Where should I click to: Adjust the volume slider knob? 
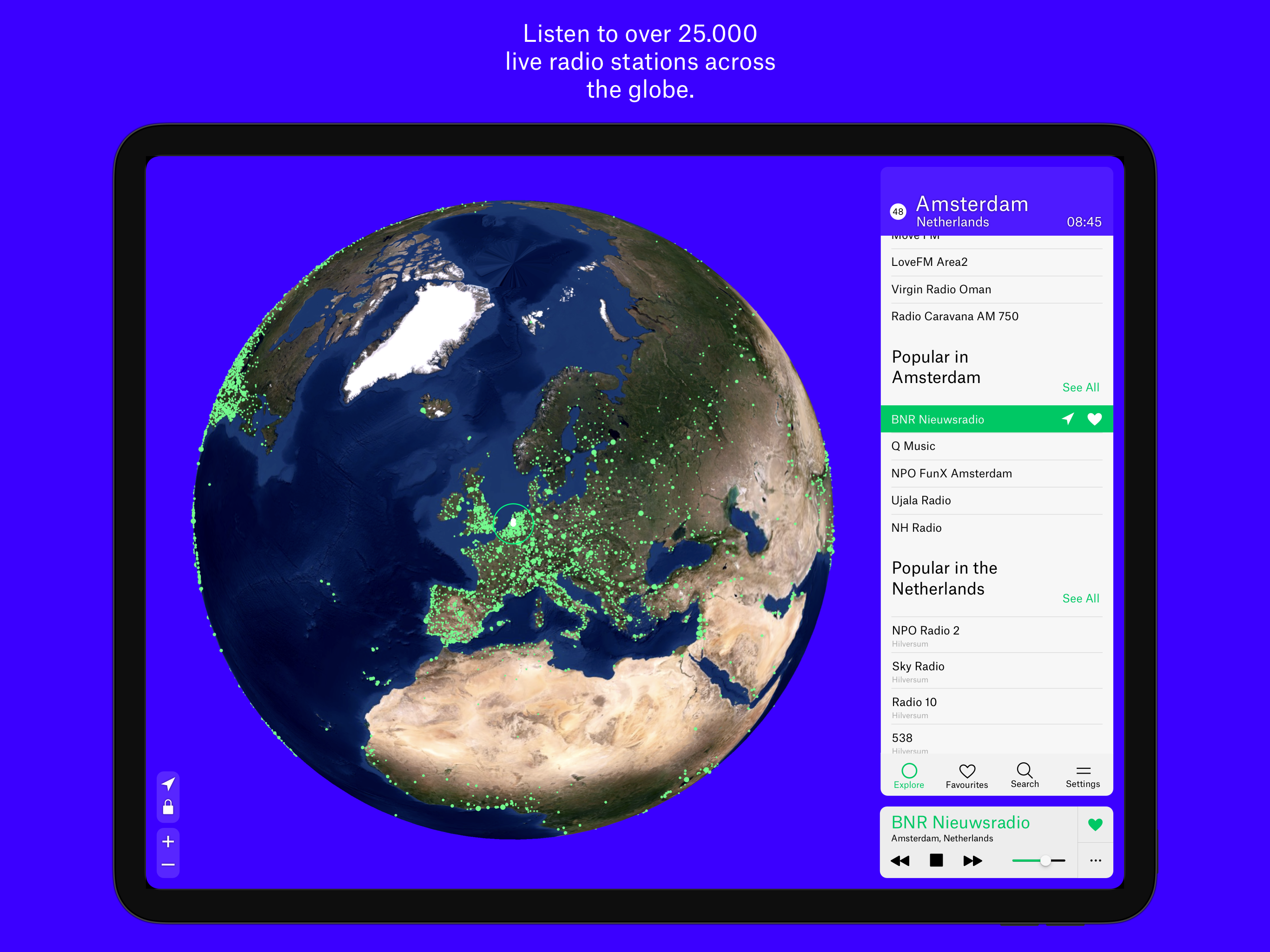(x=1045, y=861)
